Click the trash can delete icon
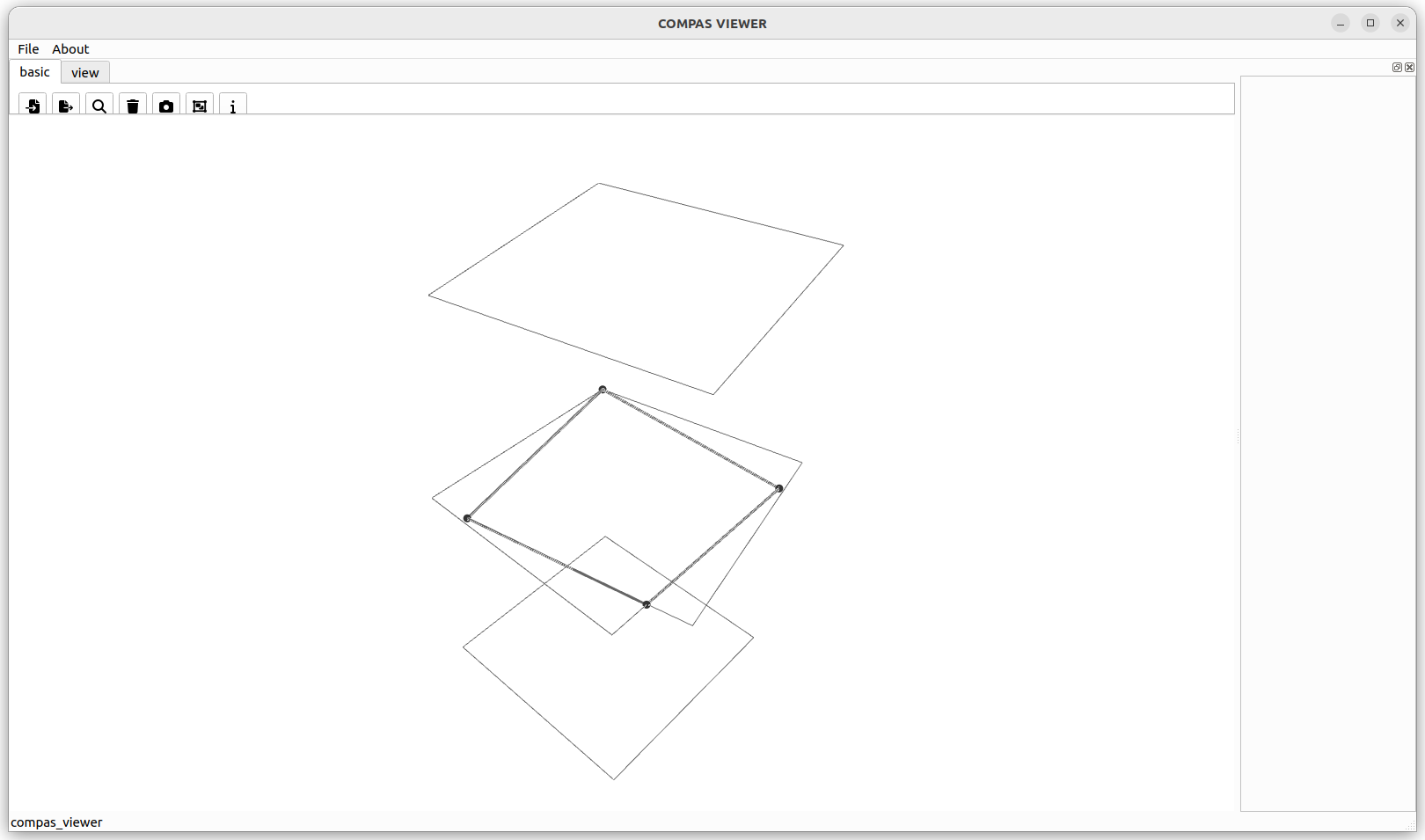 click(133, 106)
